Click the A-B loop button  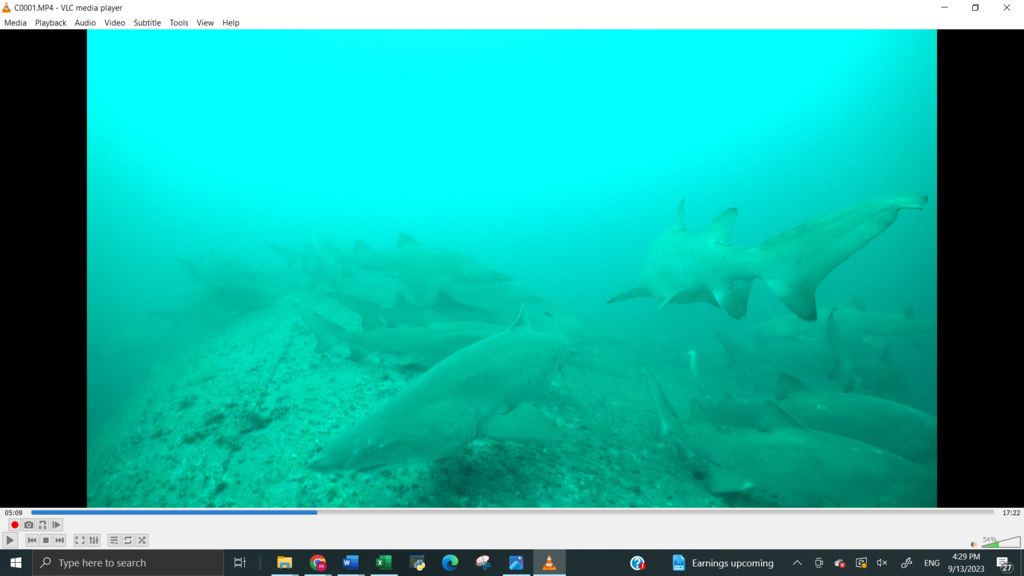43,525
